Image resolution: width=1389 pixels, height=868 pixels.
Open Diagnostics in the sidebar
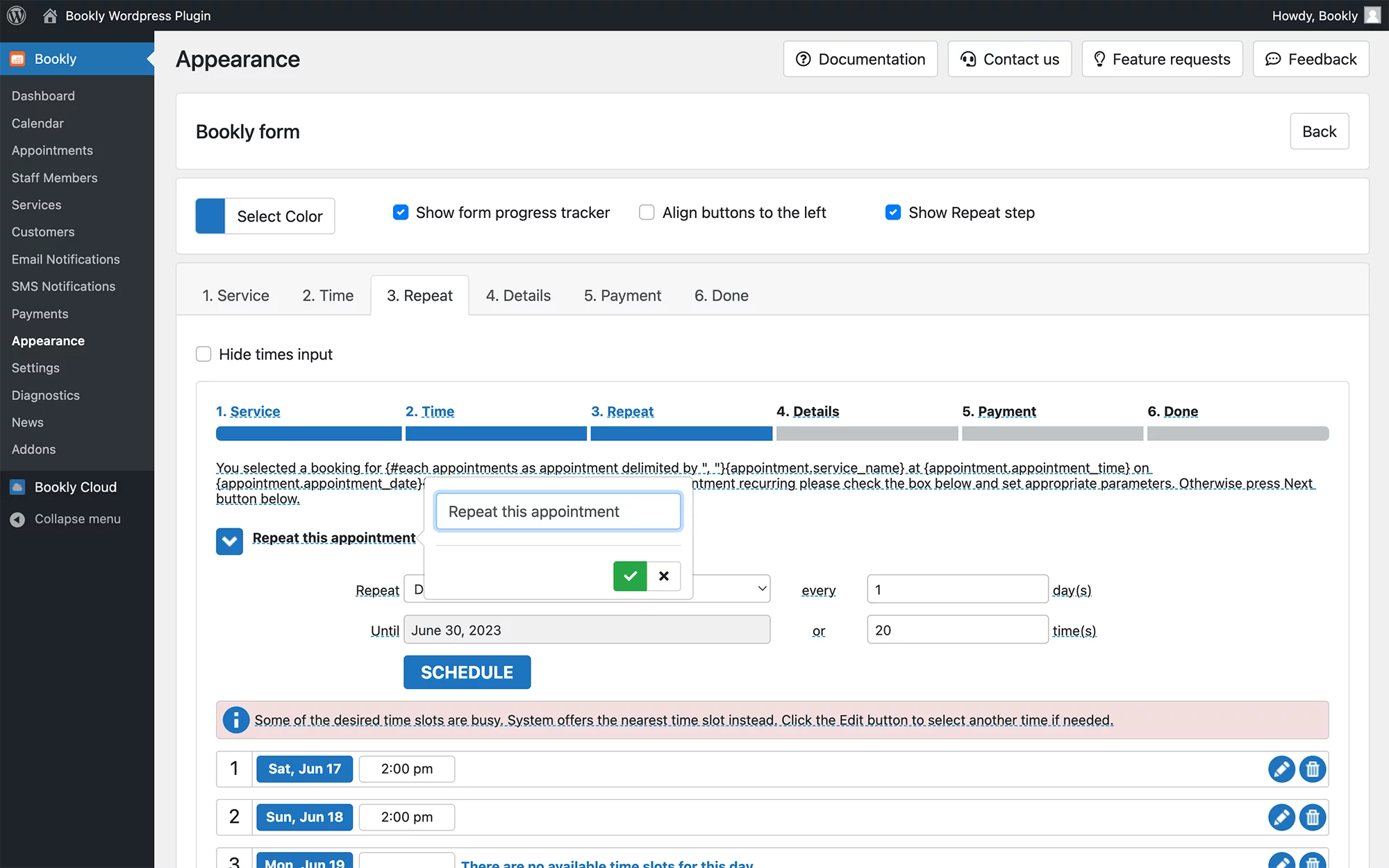point(45,395)
